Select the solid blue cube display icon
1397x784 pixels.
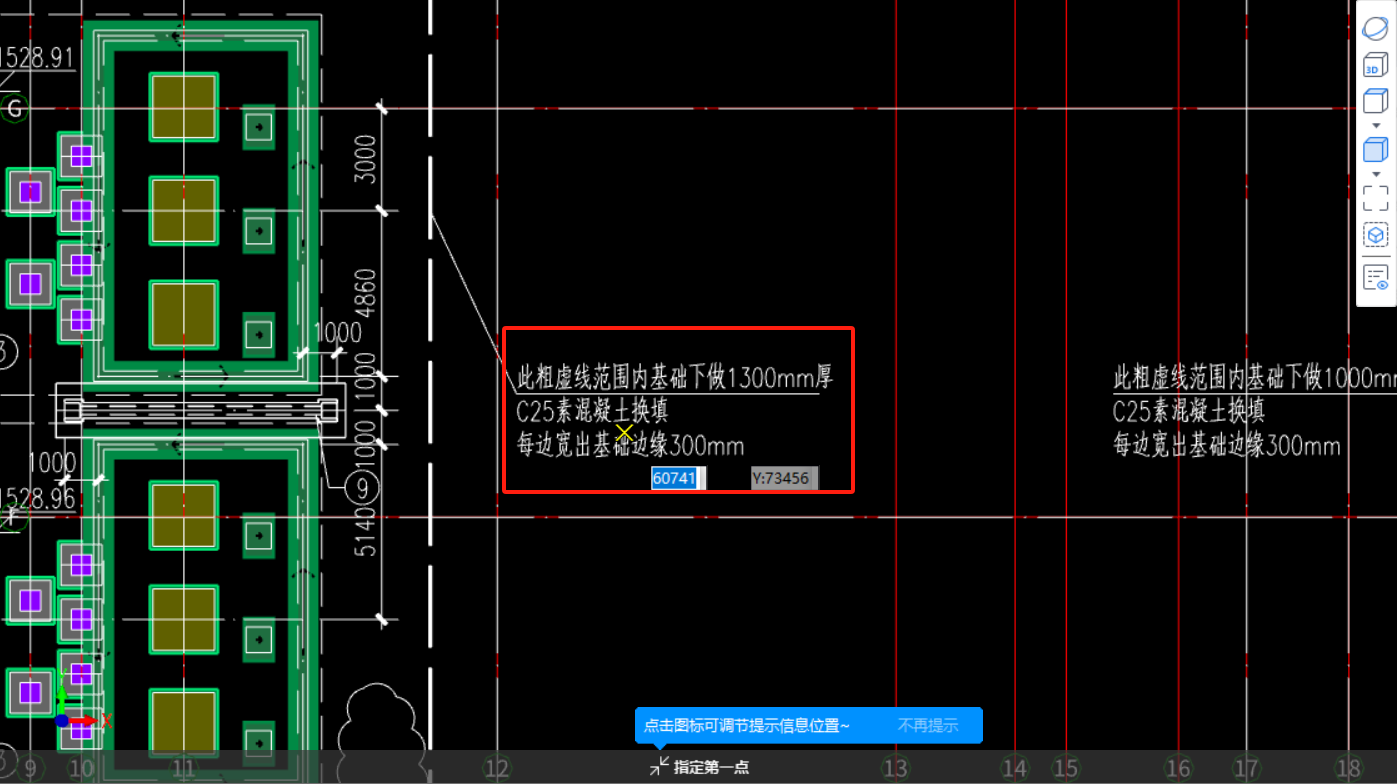pyautogui.click(x=1376, y=151)
